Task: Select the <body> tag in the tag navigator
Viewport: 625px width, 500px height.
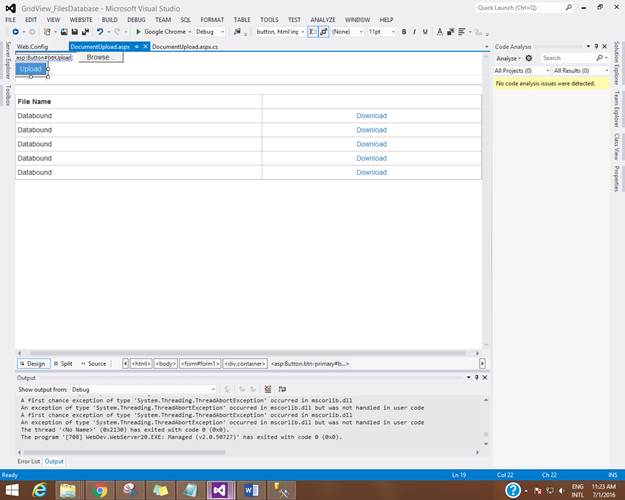Action: [x=166, y=364]
